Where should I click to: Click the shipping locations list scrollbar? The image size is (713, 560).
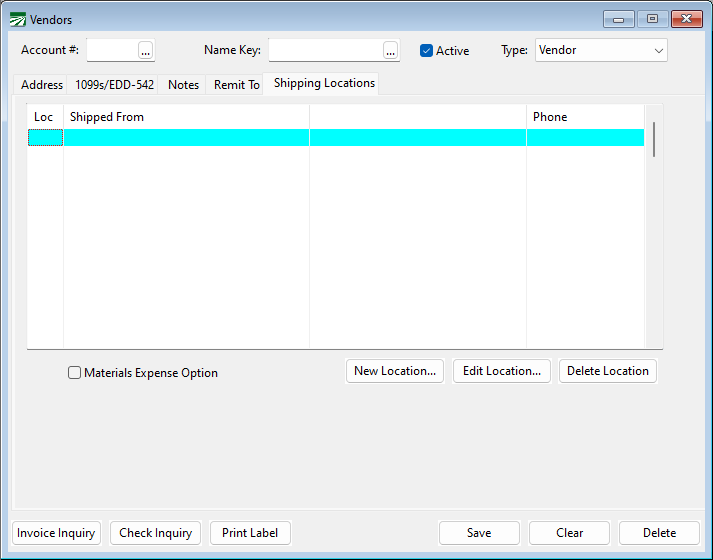pyautogui.click(x=654, y=140)
